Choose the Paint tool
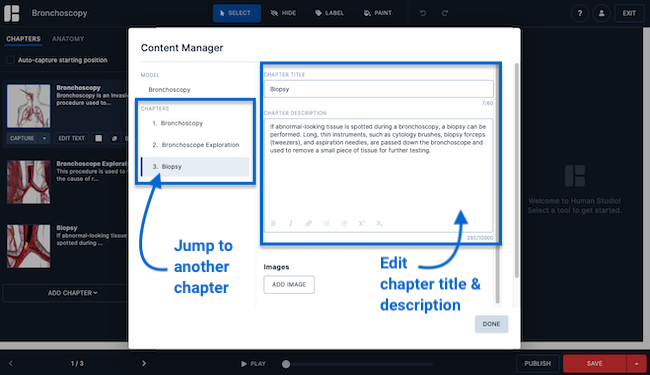 click(x=378, y=13)
